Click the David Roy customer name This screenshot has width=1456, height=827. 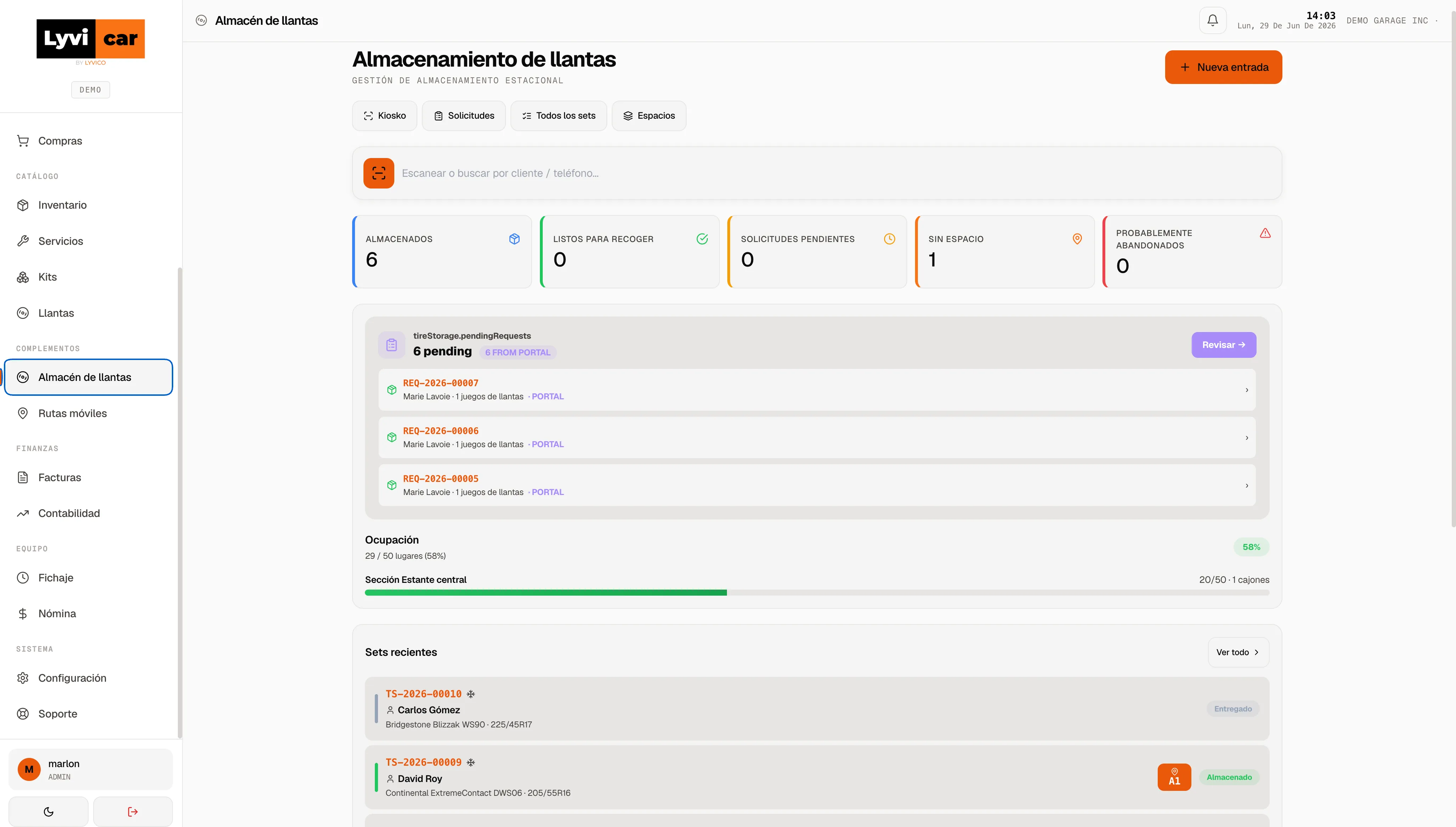420,779
